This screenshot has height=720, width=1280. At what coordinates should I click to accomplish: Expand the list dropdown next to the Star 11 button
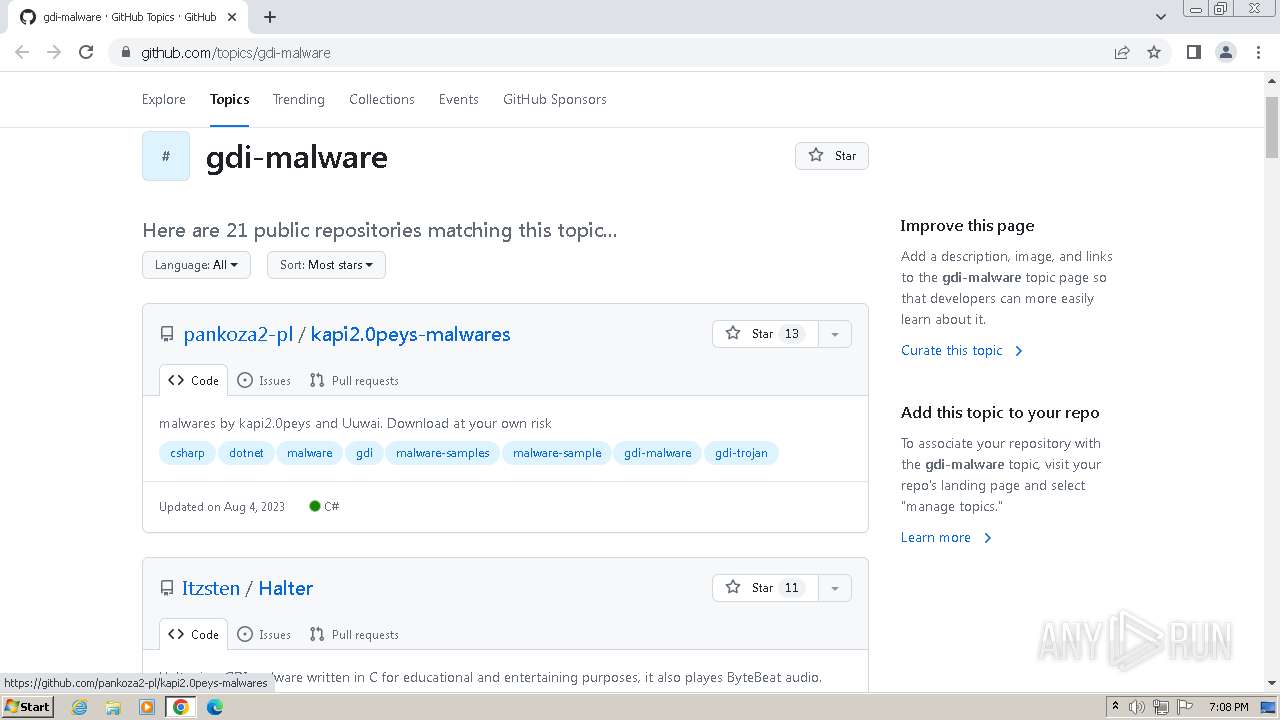(835, 588)
